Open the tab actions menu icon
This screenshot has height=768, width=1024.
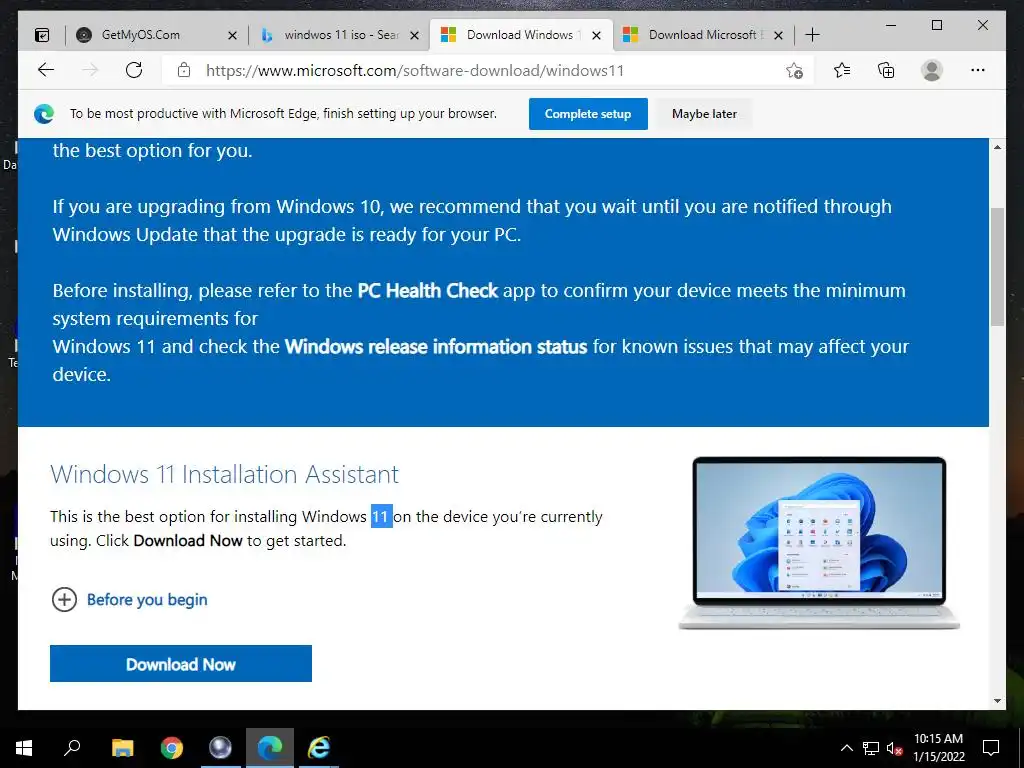[42, 35]
